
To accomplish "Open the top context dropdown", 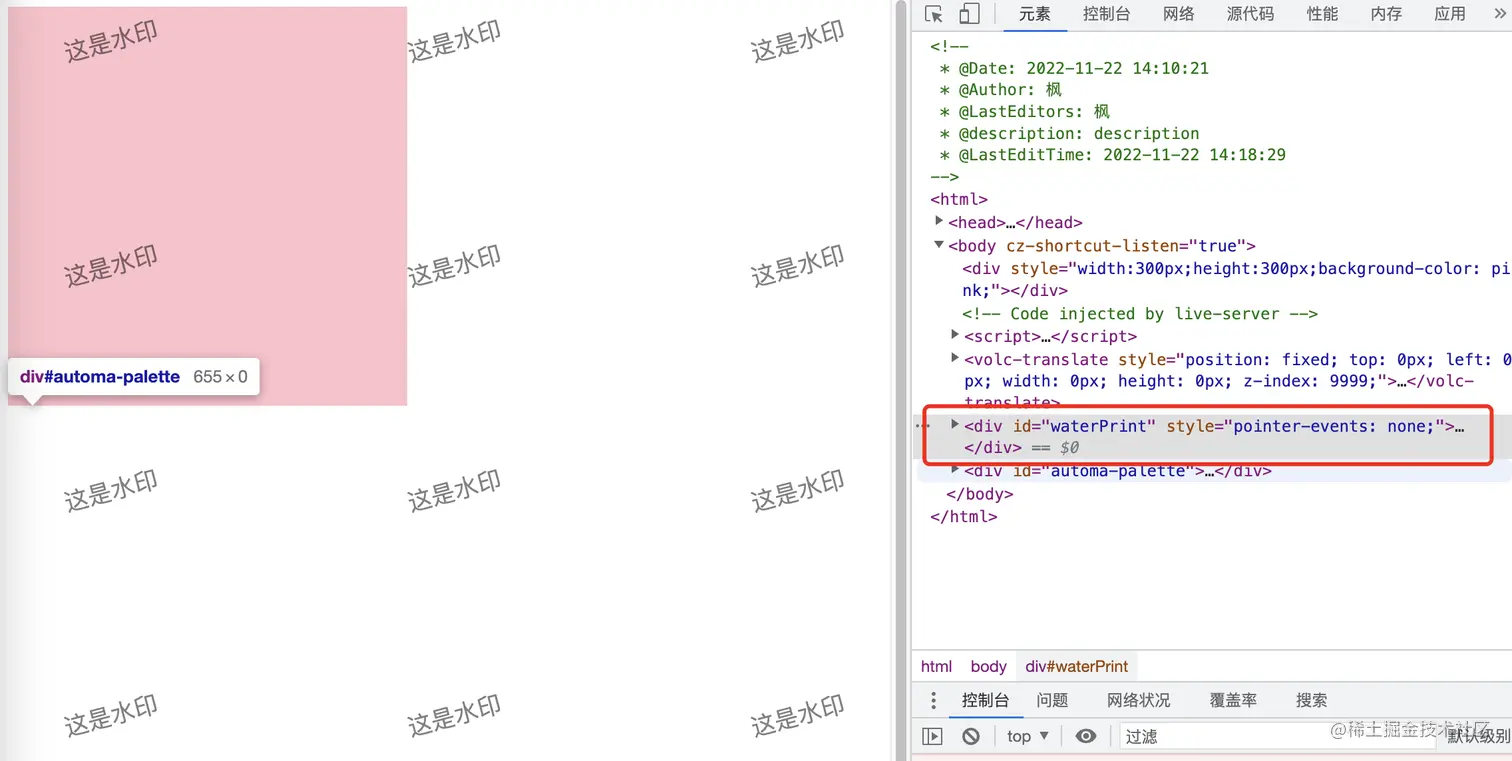I will pyautogui.click(x=1028, y=736).
